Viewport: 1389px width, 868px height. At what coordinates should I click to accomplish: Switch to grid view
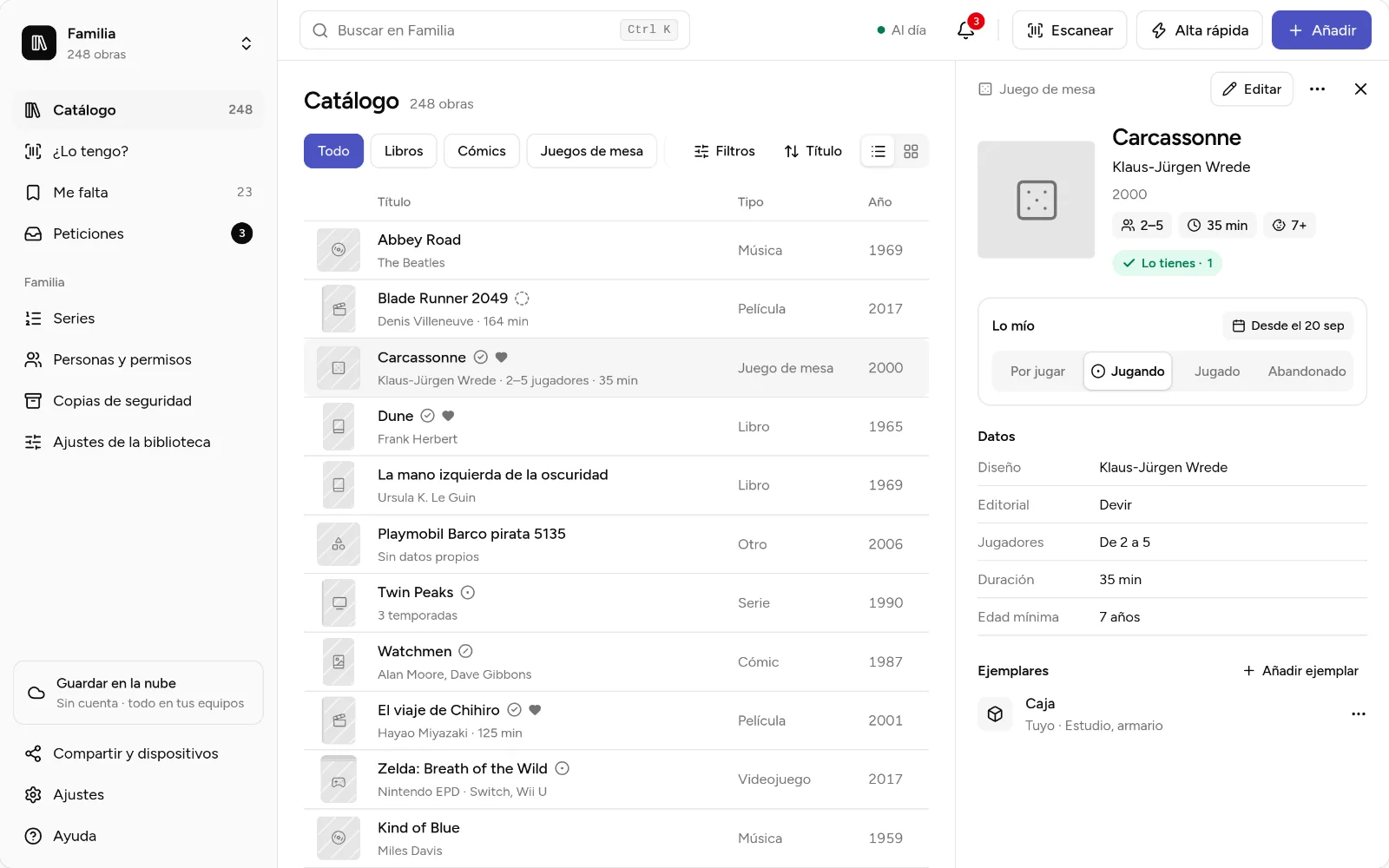(911, 151)
